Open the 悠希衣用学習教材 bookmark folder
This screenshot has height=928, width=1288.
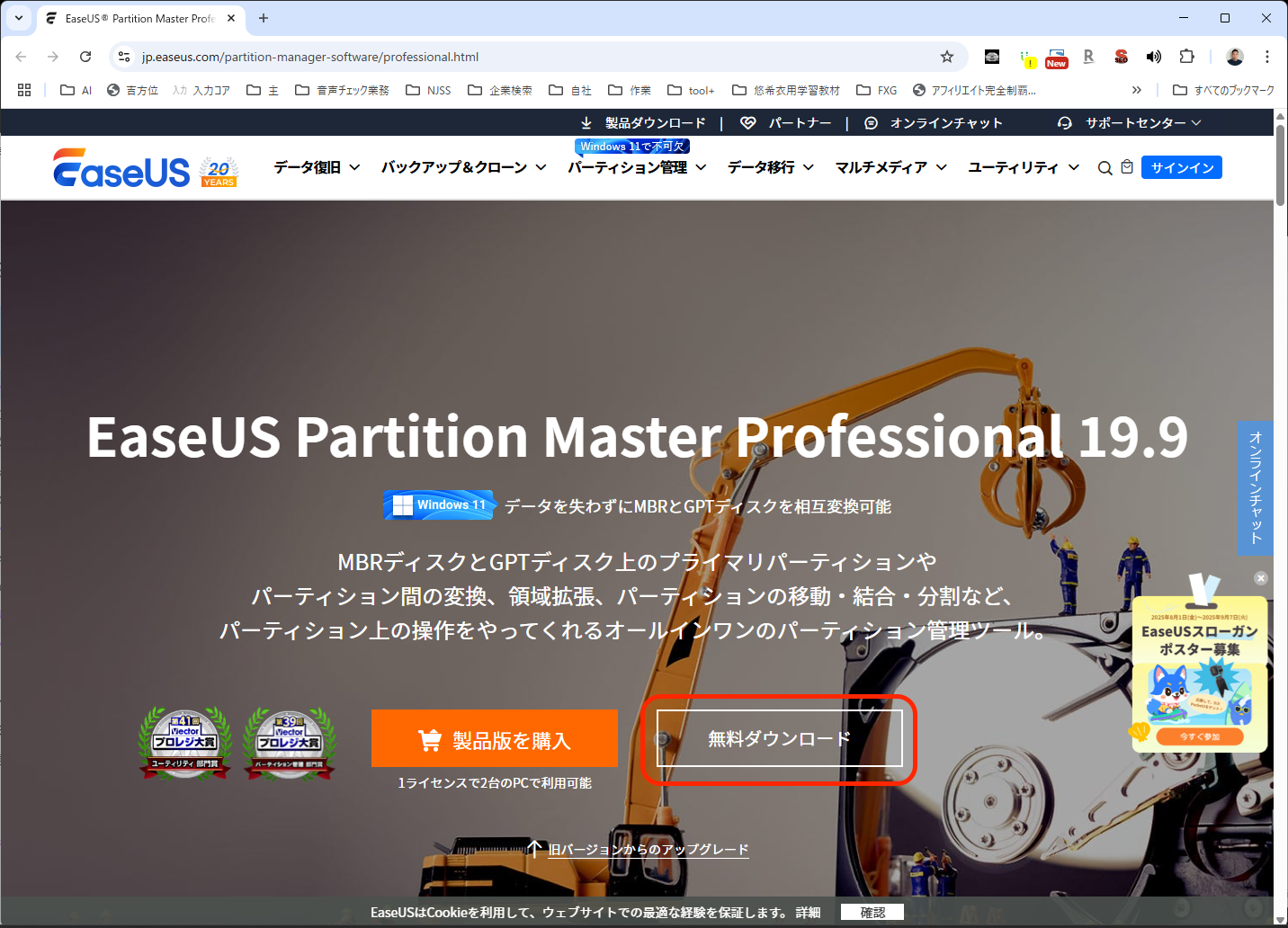786,90
